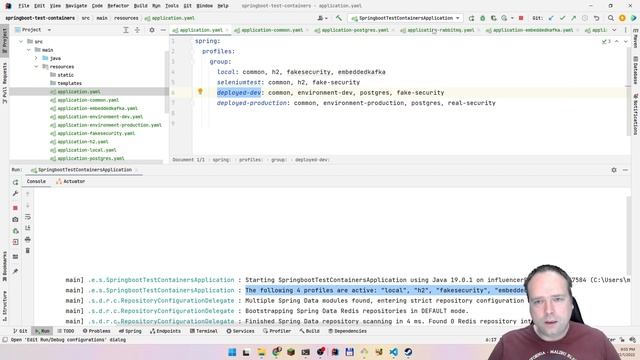Open the Problems tool window button

coord(96,331)
